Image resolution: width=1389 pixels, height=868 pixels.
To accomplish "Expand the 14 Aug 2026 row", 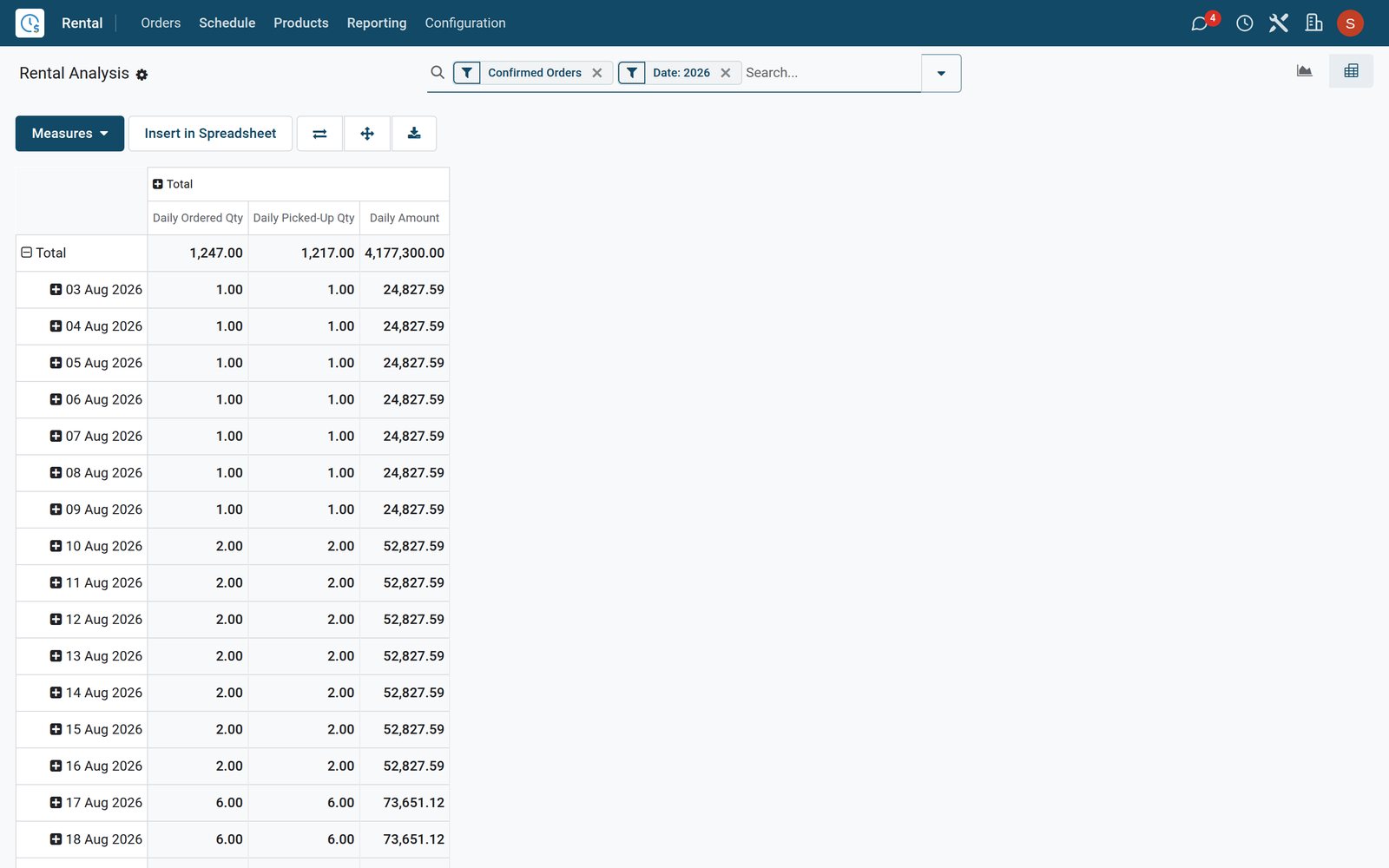I will click(x=95, y=693).
